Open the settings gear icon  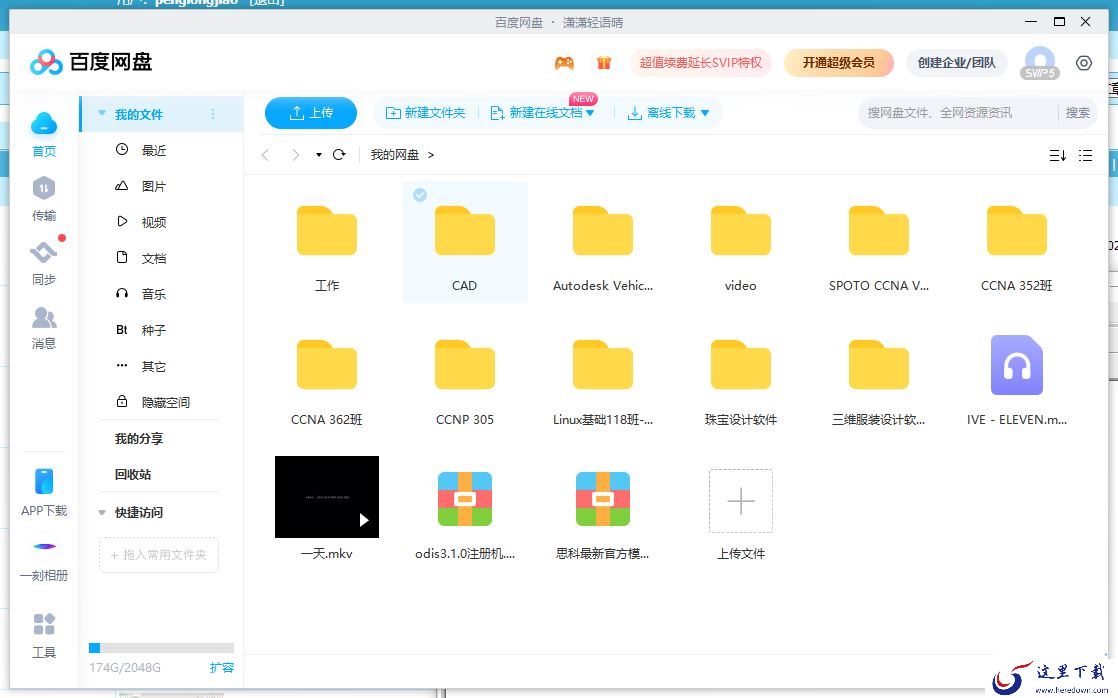pos(1084,63)
